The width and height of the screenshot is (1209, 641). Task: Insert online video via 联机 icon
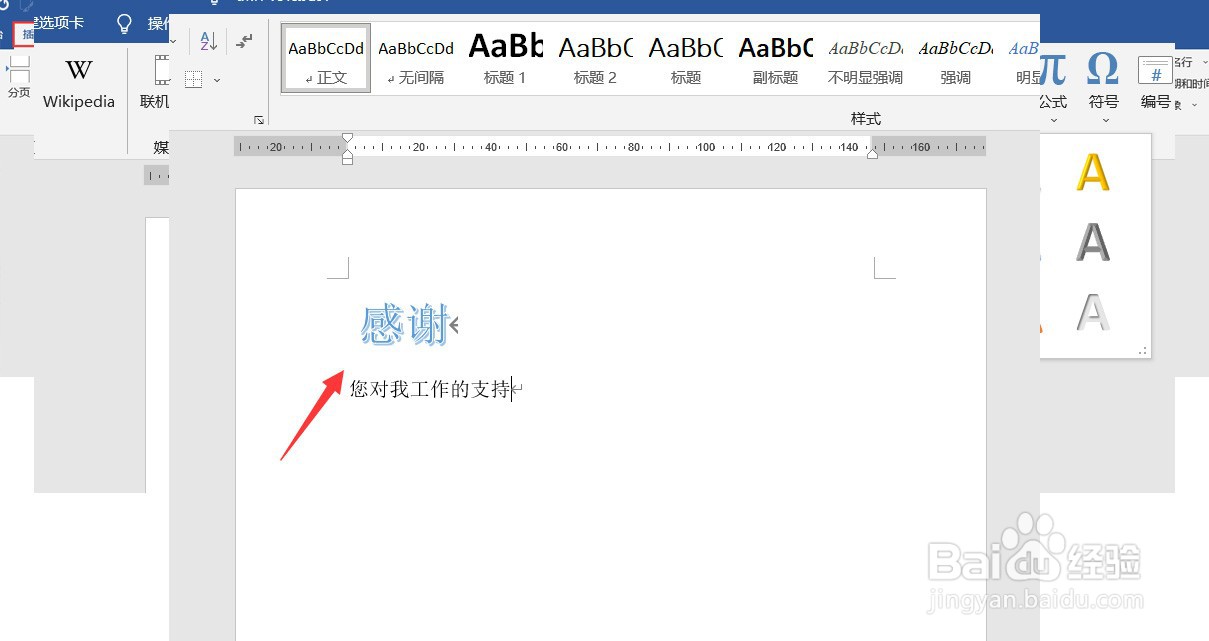pos(154,80)
